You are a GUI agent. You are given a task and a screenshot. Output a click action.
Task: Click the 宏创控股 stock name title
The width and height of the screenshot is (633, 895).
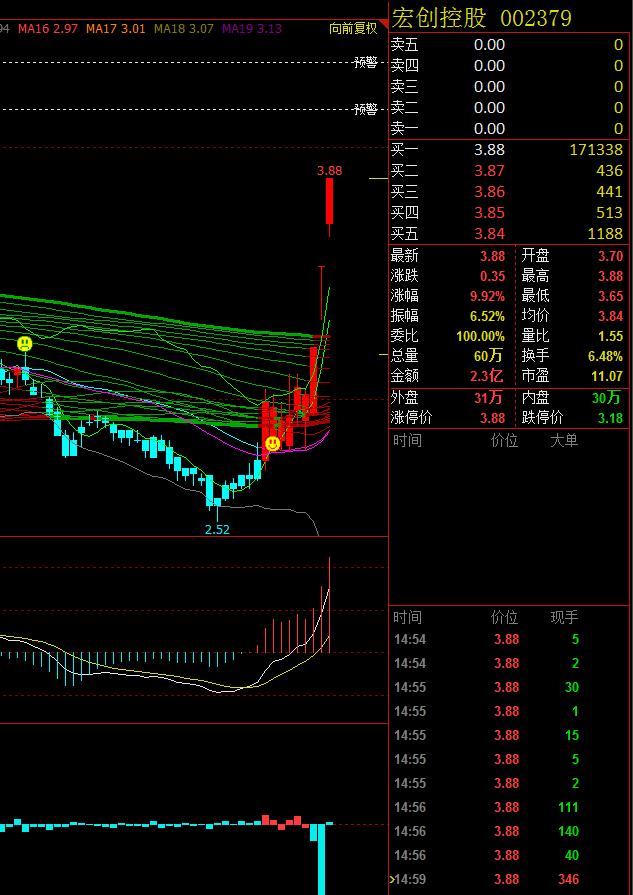coord(440,18)
